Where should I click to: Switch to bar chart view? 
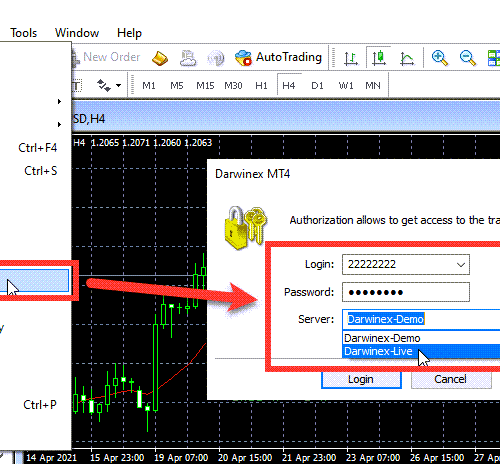351,58
